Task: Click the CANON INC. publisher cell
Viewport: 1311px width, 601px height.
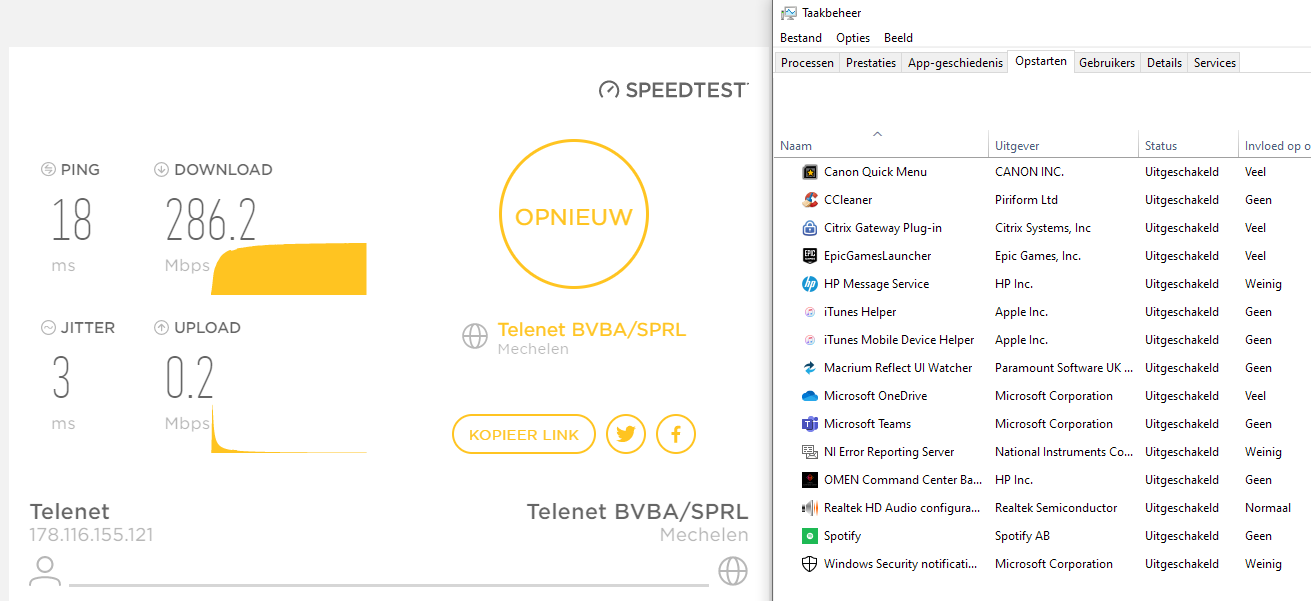Action: (x=1029, y=172)
